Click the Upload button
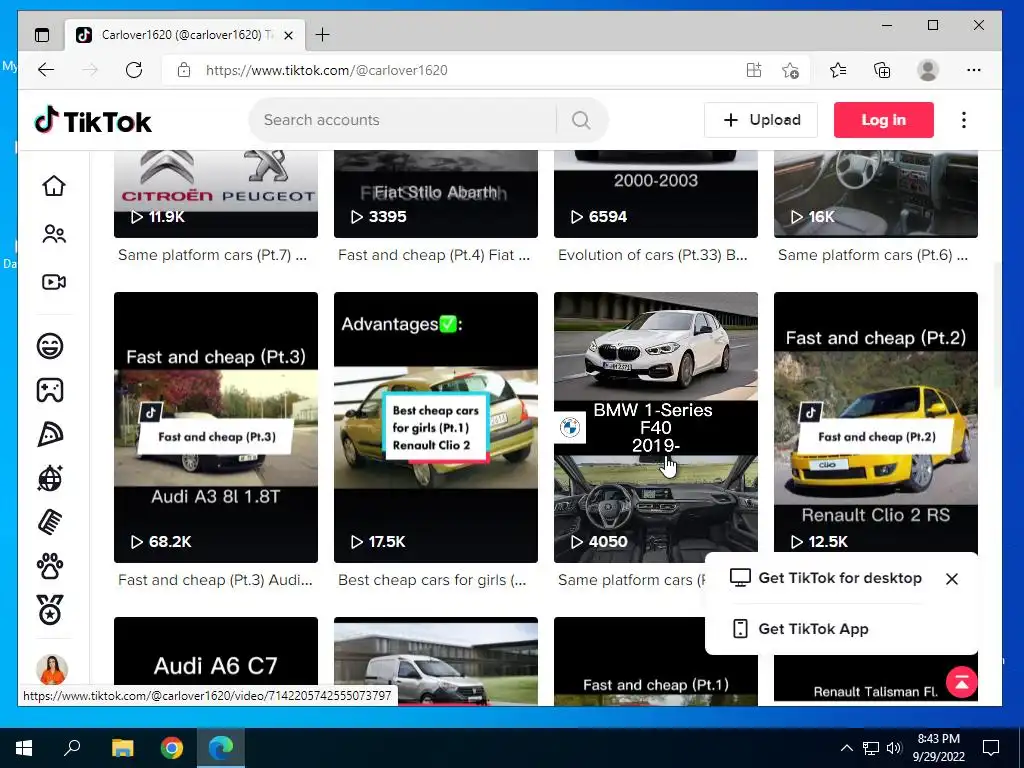The width and height of the screenshot is (1024, 768). pos(761,120)
